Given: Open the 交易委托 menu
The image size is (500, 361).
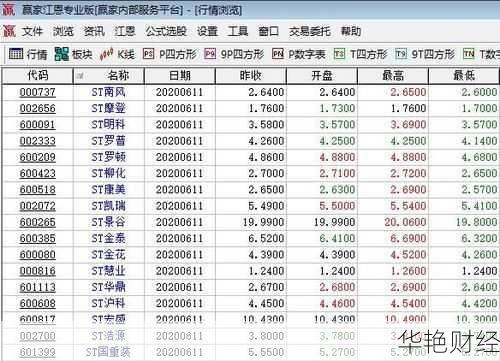Looking at the screenshot, I should (x=310, y=31).
